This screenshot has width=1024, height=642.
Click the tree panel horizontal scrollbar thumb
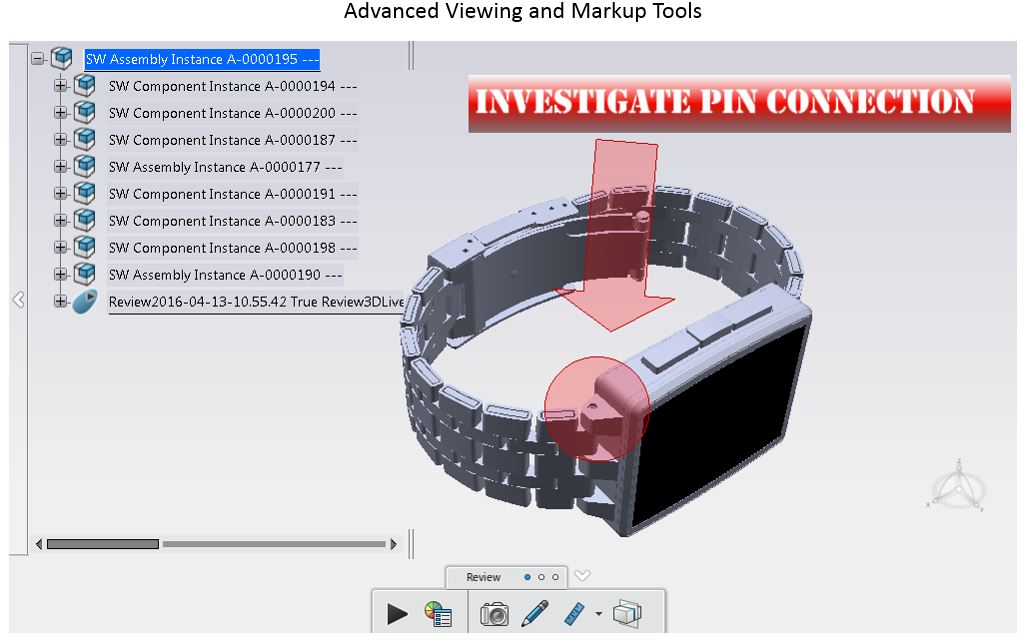click(x=102, y=544)
